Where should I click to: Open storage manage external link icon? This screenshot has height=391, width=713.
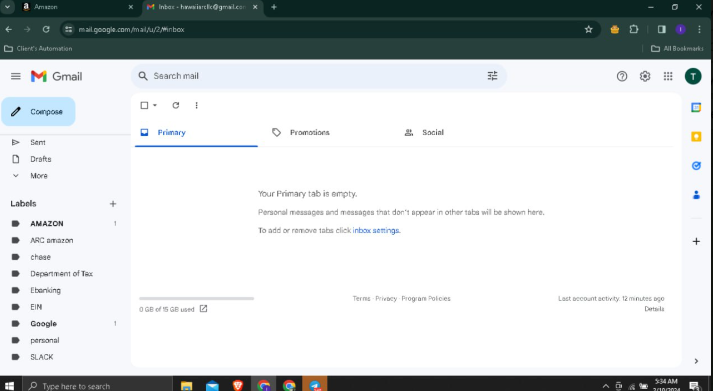(204, 309)
